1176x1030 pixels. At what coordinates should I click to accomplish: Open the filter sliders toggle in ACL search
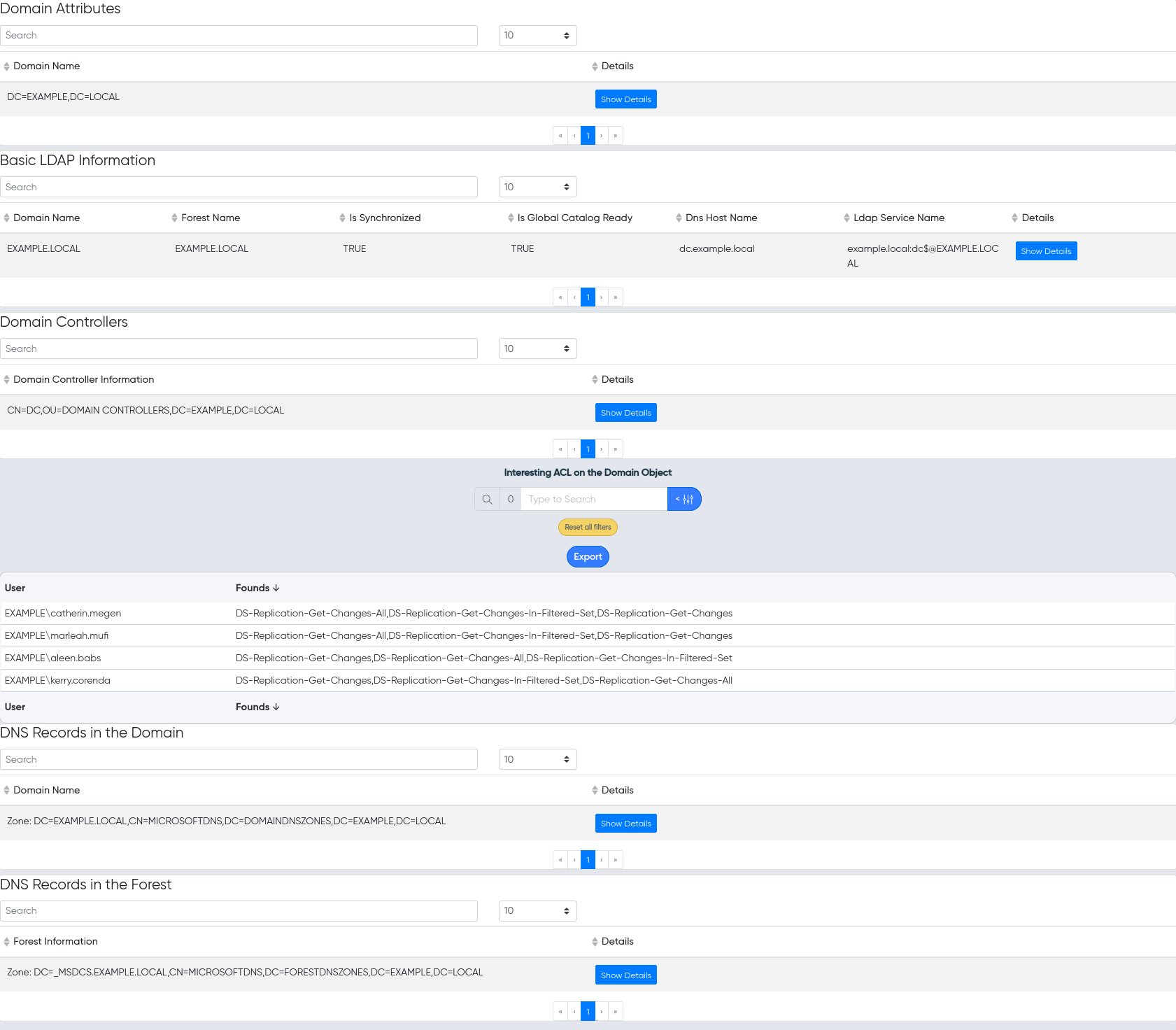click(684, 499)
